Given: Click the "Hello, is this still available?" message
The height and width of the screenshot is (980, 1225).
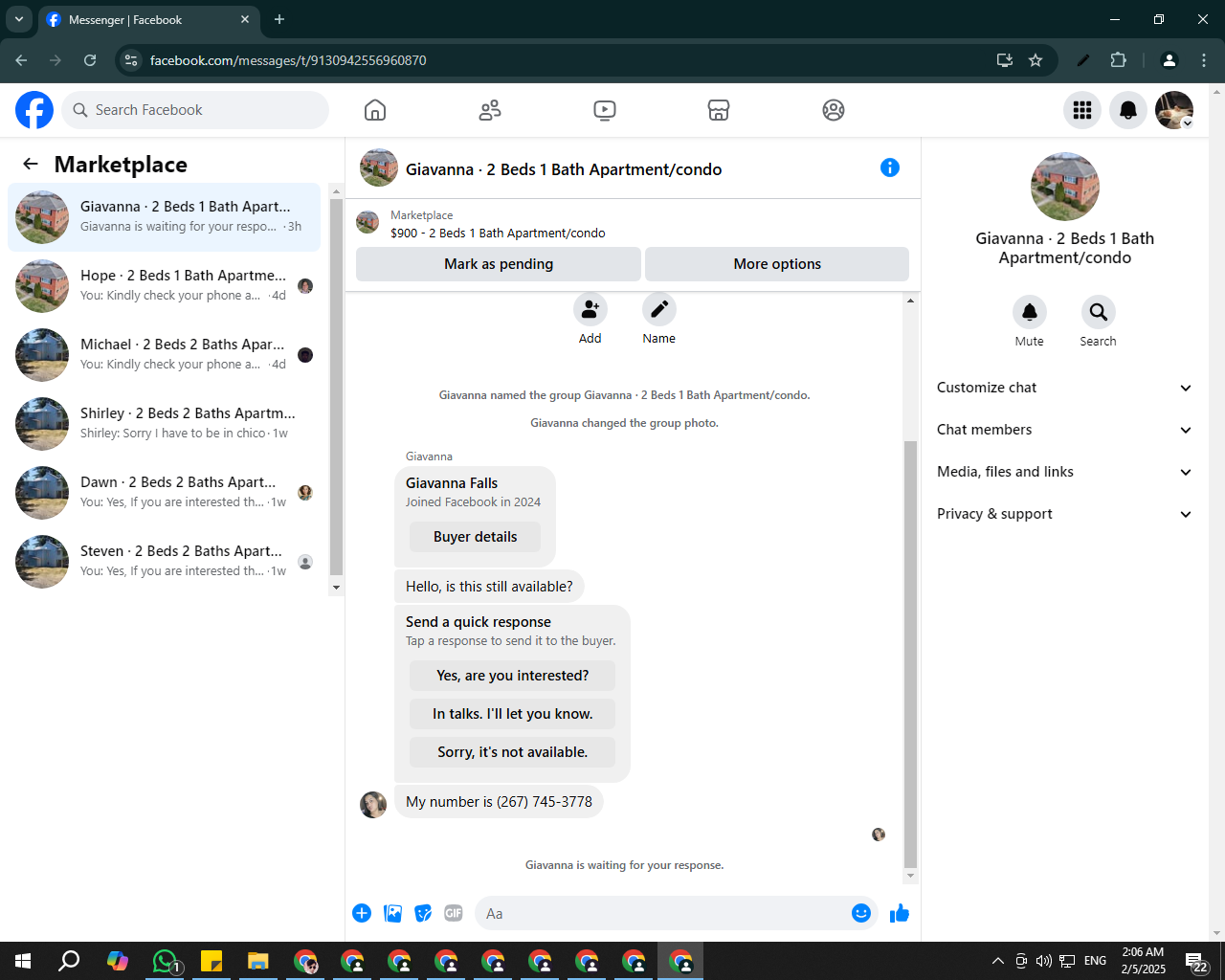Looking at the screenshot, I should coord(489,587).
